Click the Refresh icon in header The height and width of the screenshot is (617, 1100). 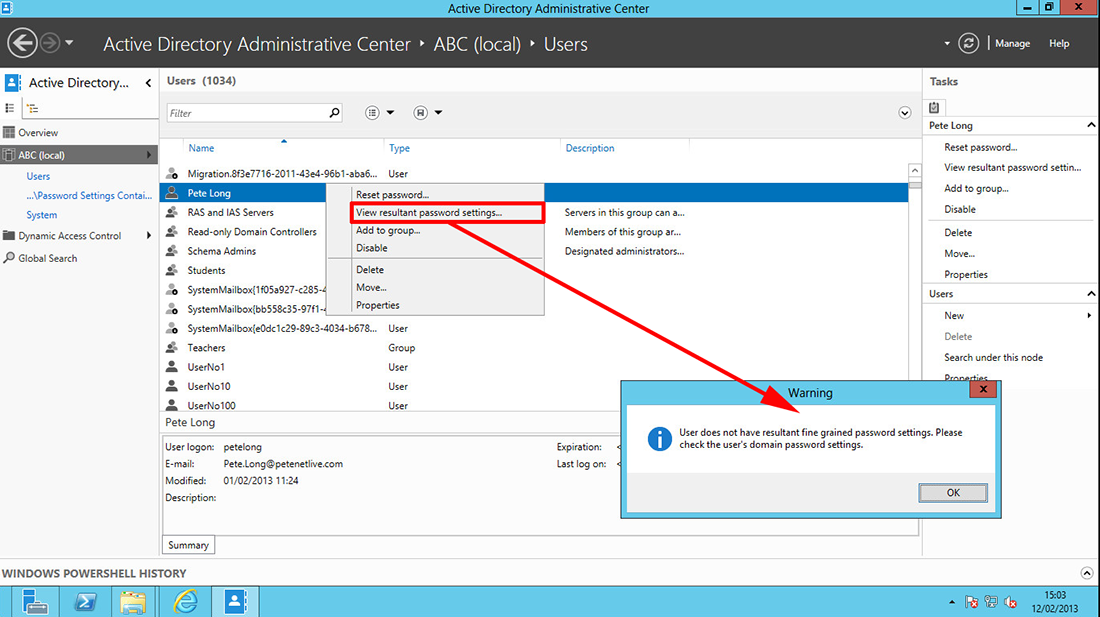[968, 43]
